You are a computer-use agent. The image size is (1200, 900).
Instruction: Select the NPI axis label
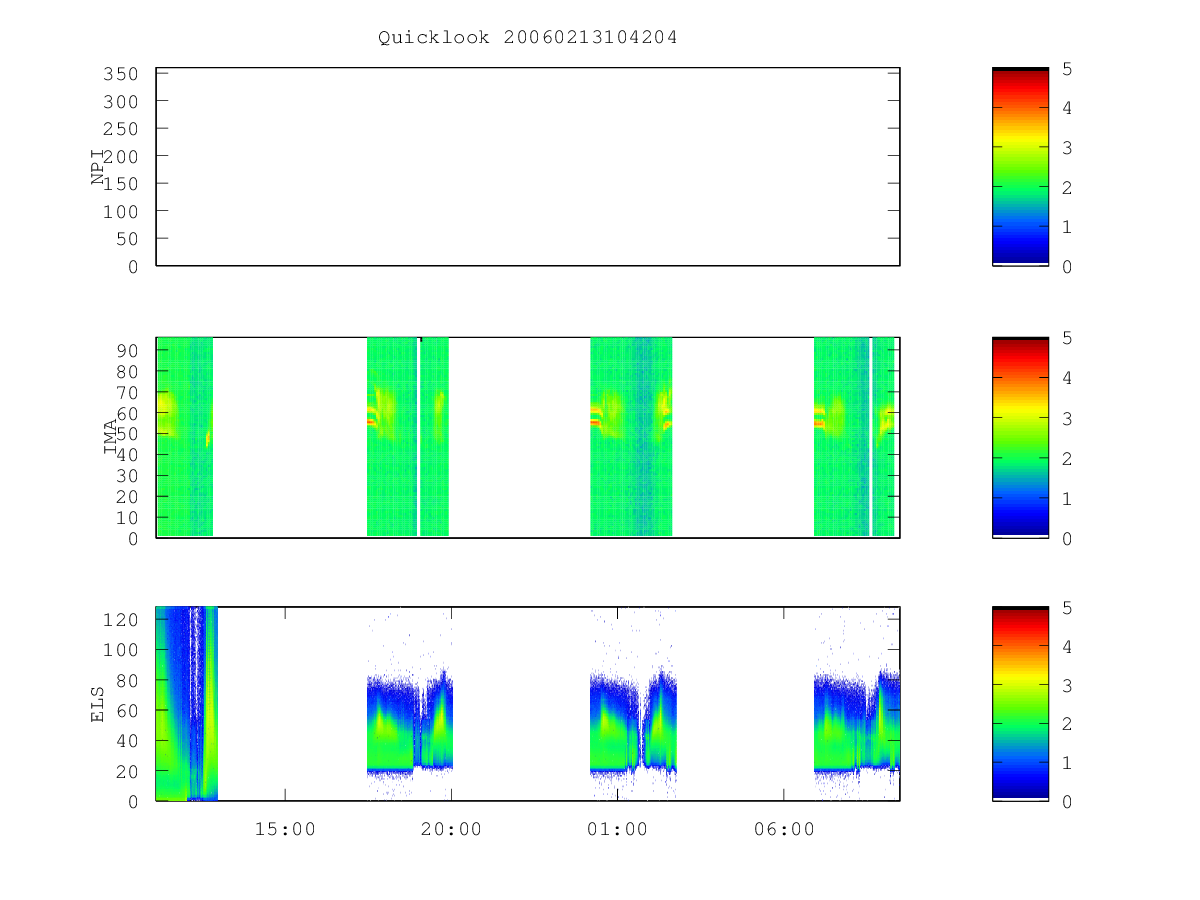98,167
